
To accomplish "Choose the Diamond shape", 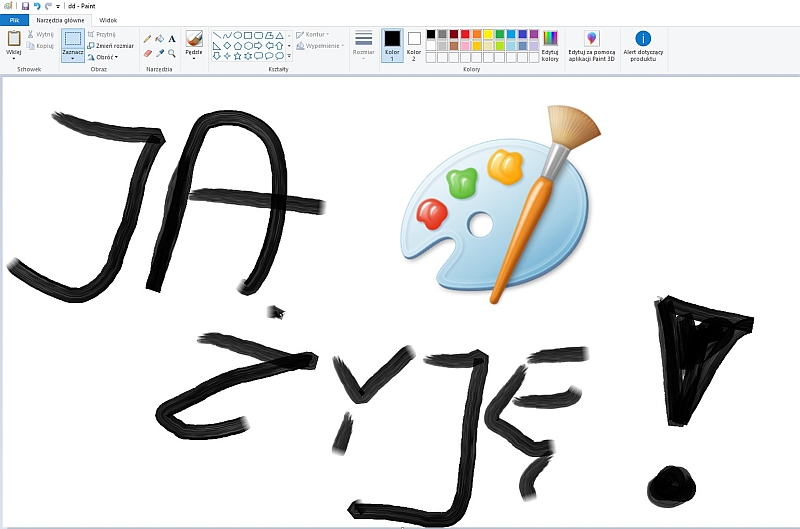I will [x=227, y=45].
